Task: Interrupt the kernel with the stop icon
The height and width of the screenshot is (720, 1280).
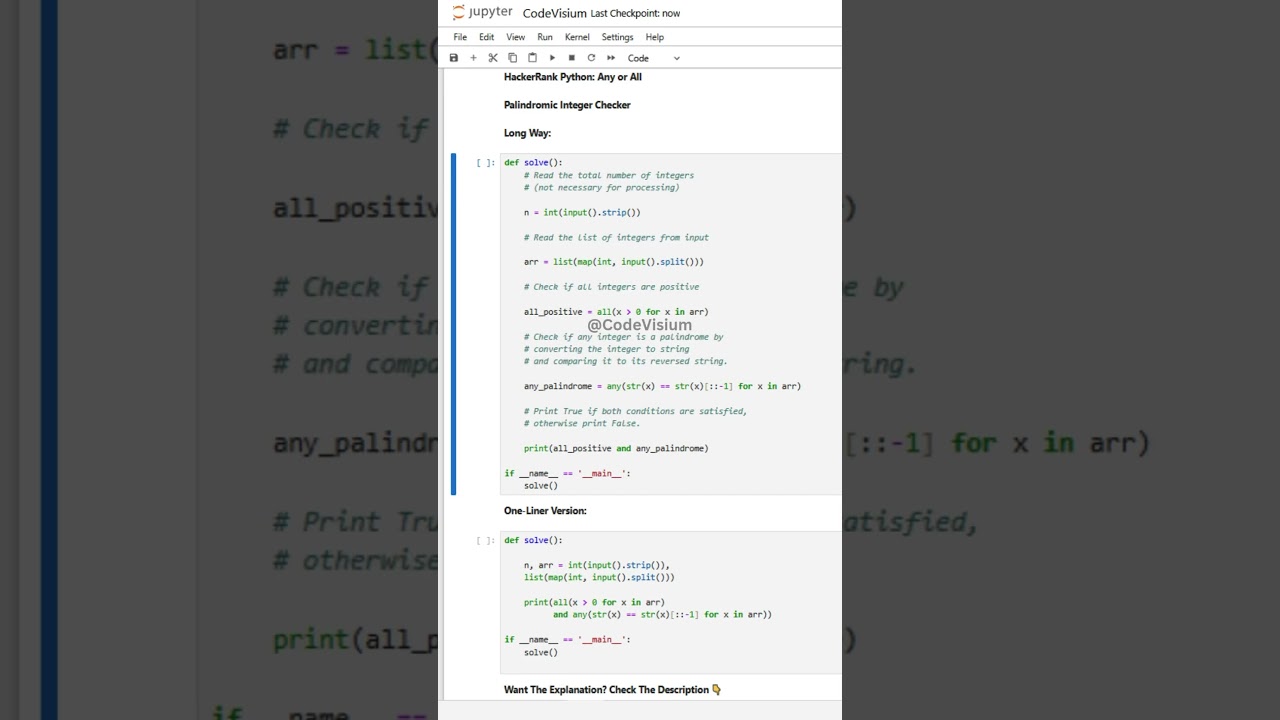Action: pos(571,58)
